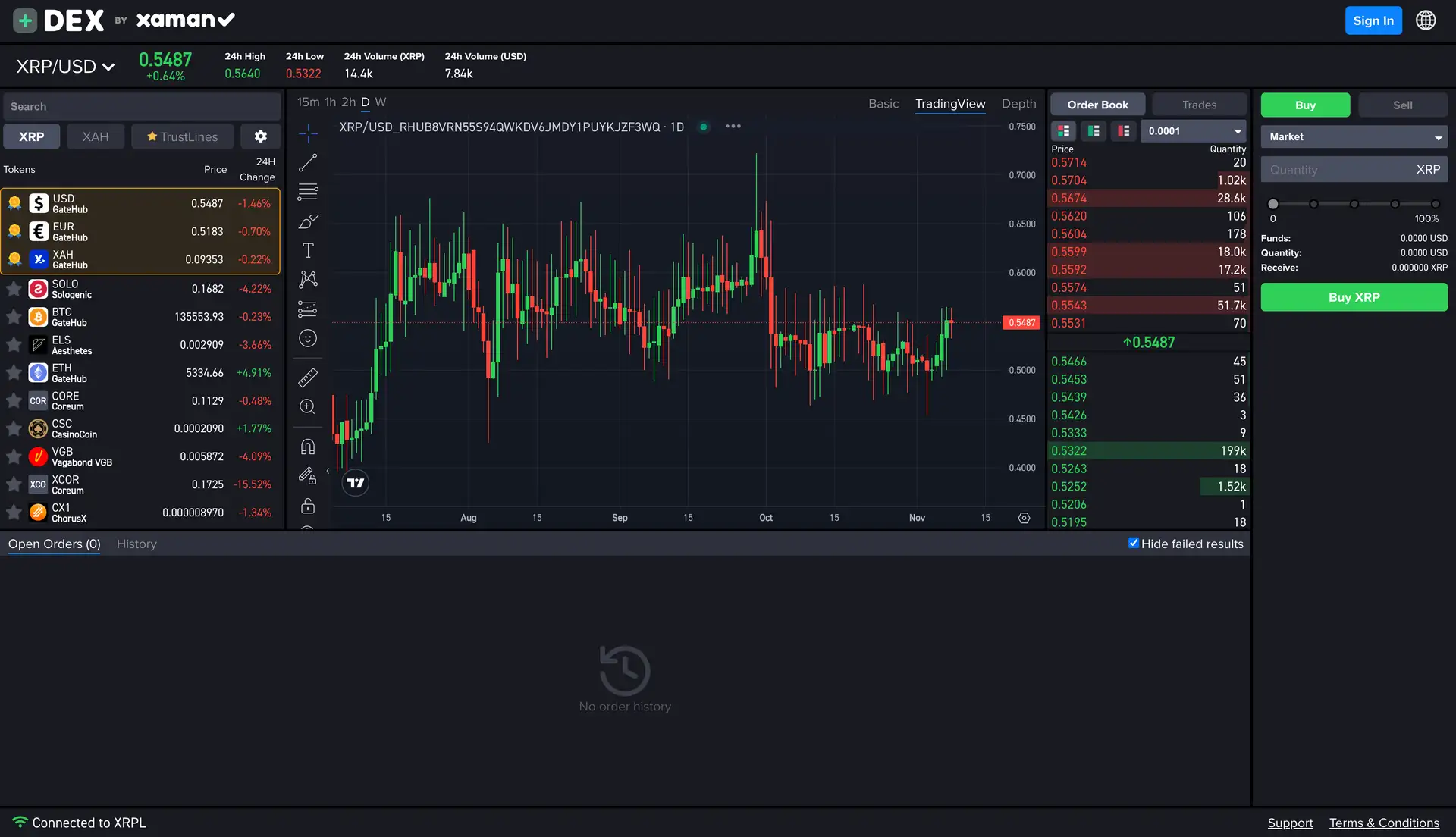Viewport: 1456px width, 837px height.
Task: Expand the Market order type dropdown
Action: (1354, 137)
